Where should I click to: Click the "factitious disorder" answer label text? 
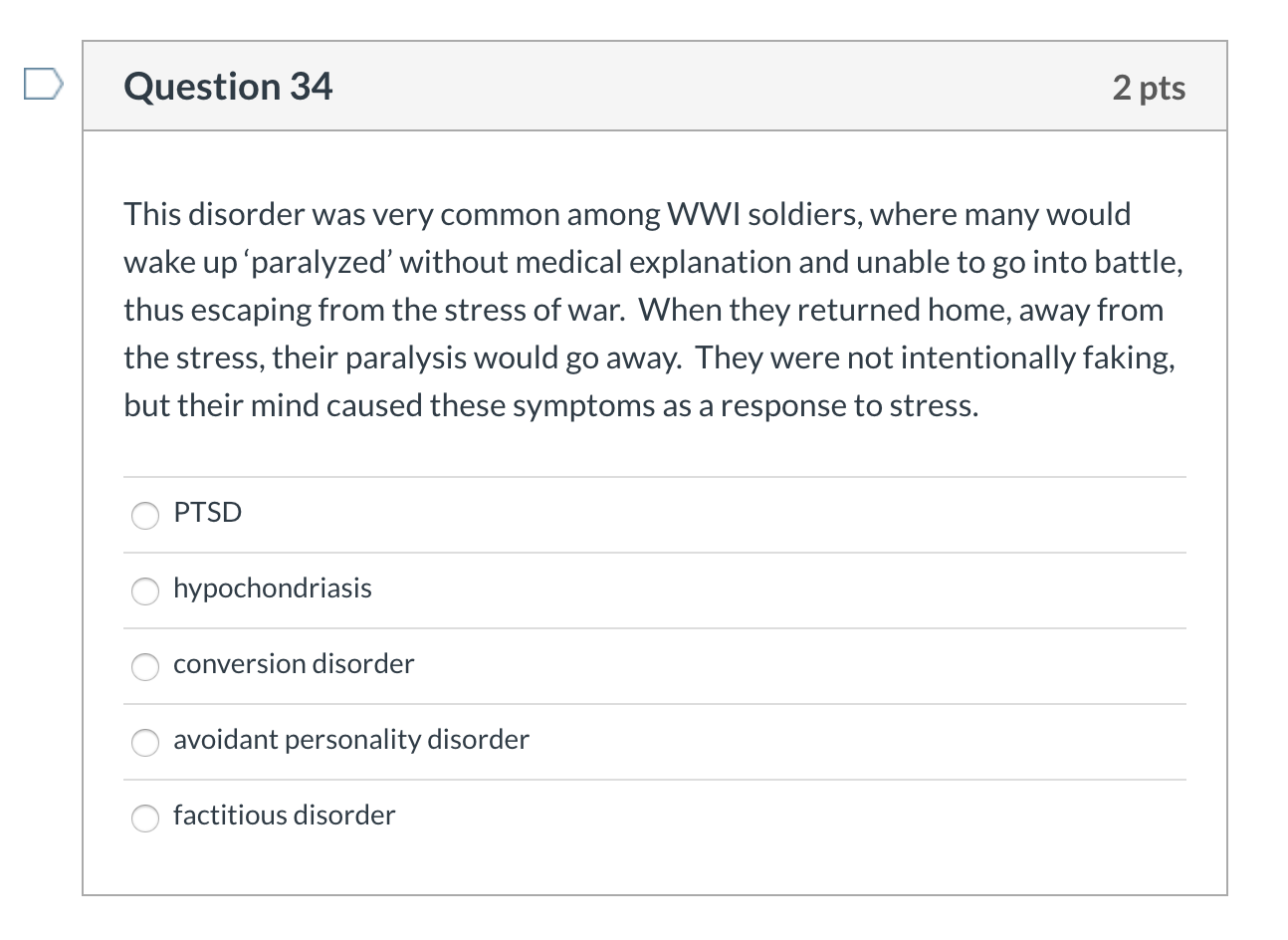click(284, 816)
